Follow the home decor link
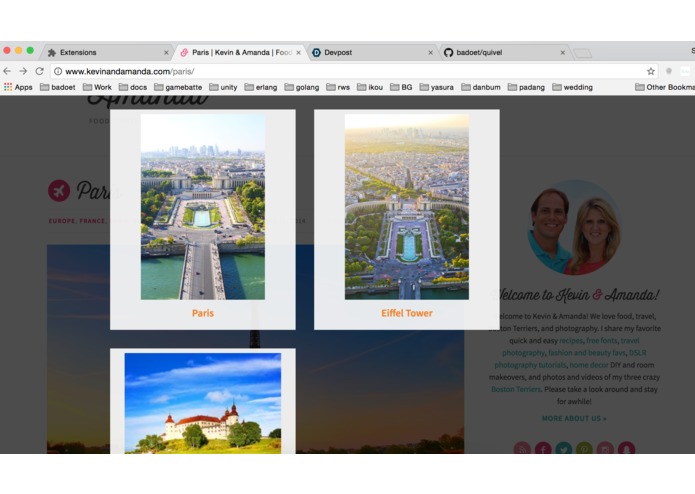This screenshot has height=494, width=695. [x=589, y=365]
